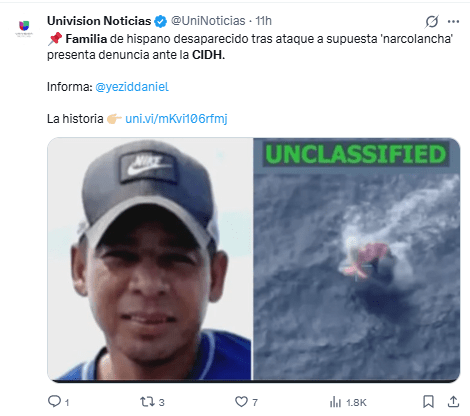470x416 pixels.
Task: Click the blue verified badge
Action: (160, 21)
